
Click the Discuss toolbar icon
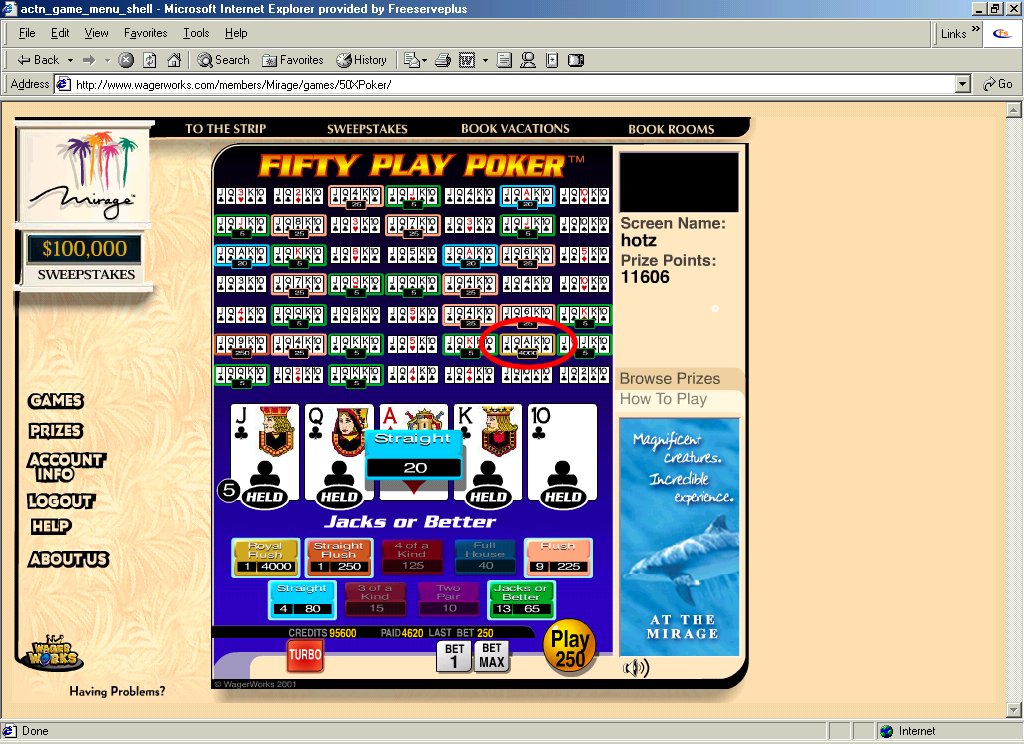(504, 60)
